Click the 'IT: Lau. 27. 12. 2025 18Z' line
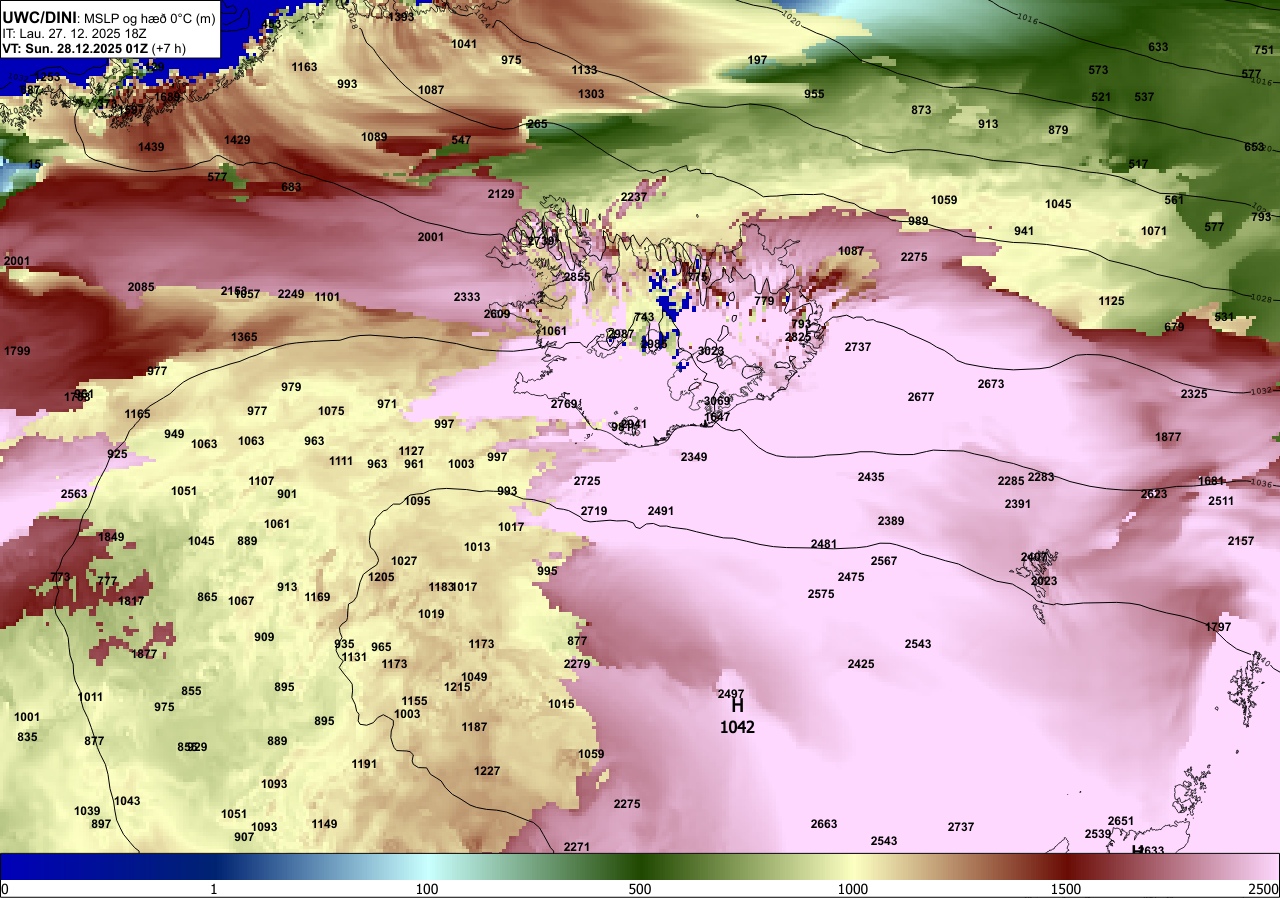This screenshot has width=1280, height=898. (x=74, y=33)
